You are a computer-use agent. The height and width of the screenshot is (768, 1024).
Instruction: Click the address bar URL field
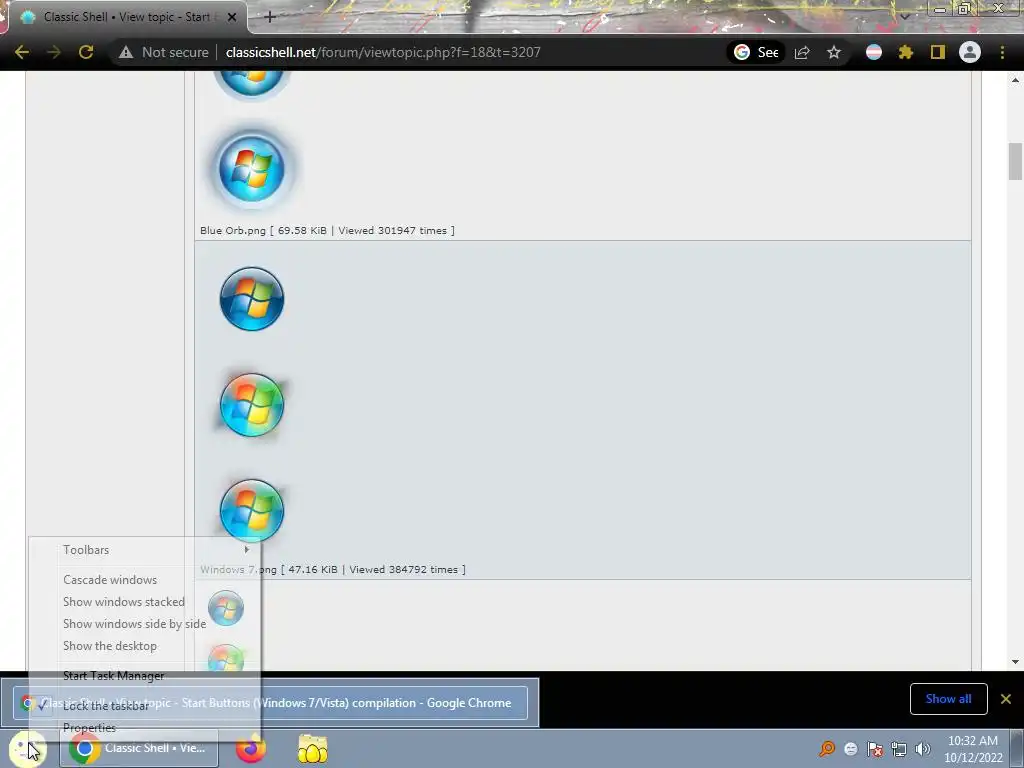tap(383, 52)
